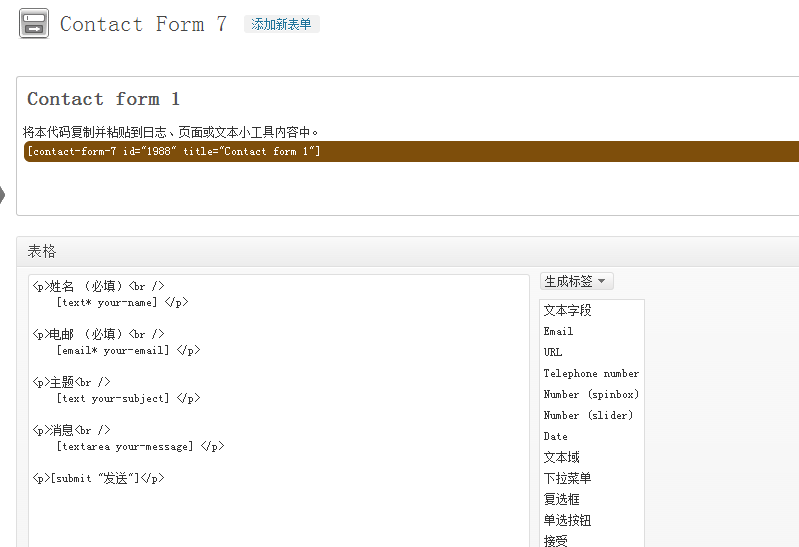Click the Contact Form 7 plugin icon
799x547 pixels.
pyautogui.click(x=34, y=23)
